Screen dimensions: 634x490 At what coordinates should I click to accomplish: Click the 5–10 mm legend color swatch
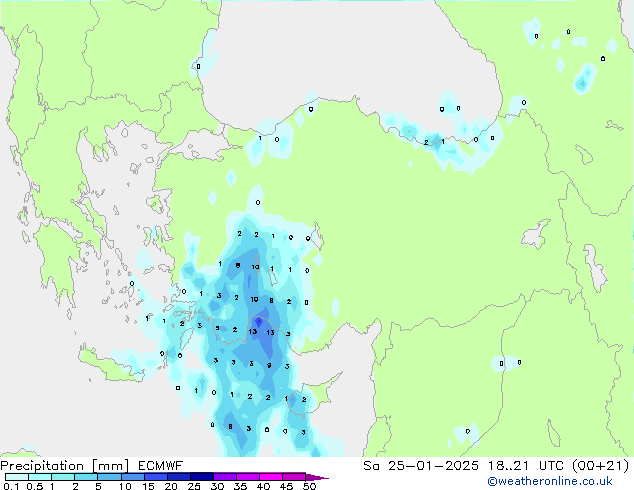(x=110, y=477)
